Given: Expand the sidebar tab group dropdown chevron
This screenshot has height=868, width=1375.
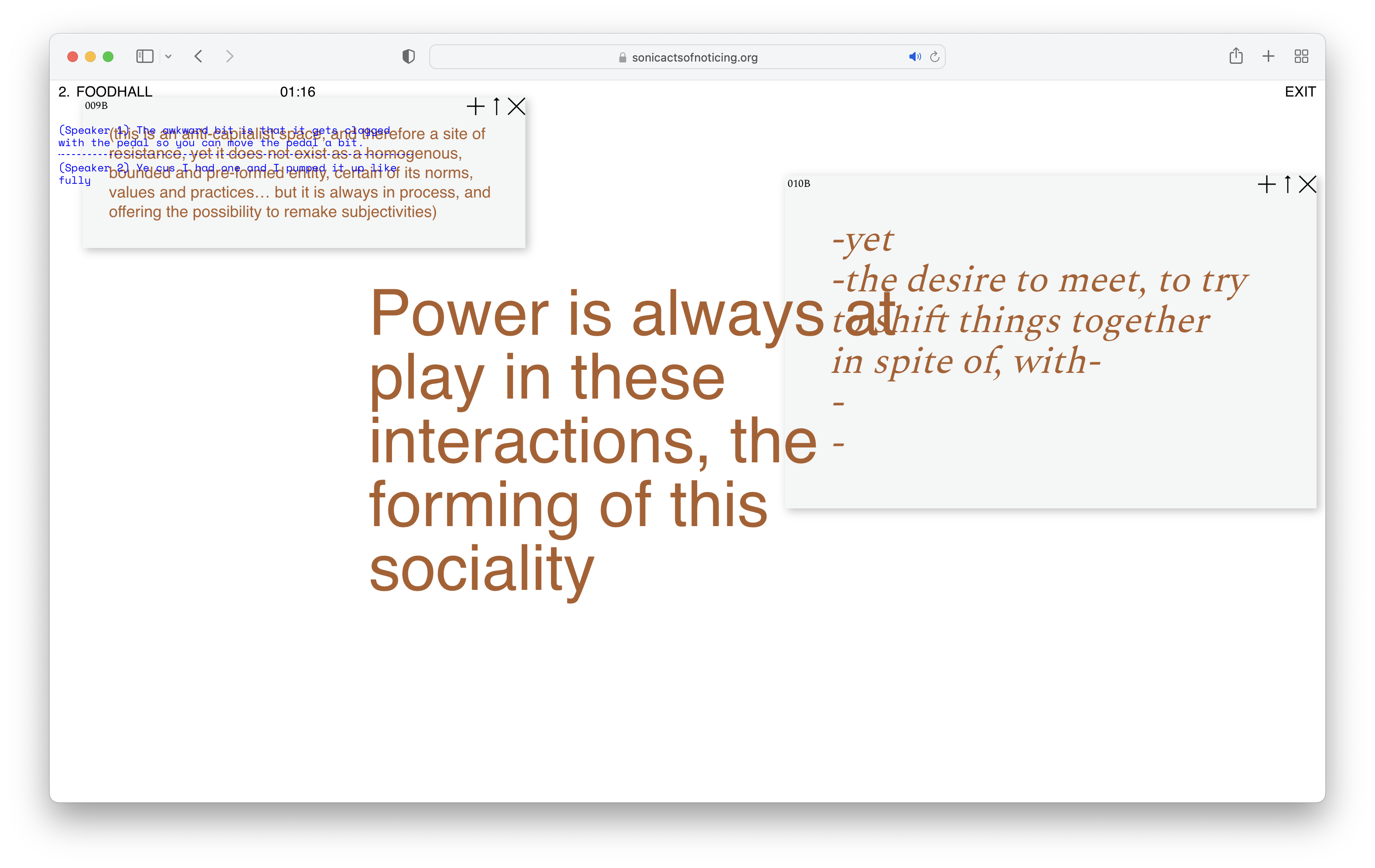Looking at the screenshot, I should pos(168,57).
